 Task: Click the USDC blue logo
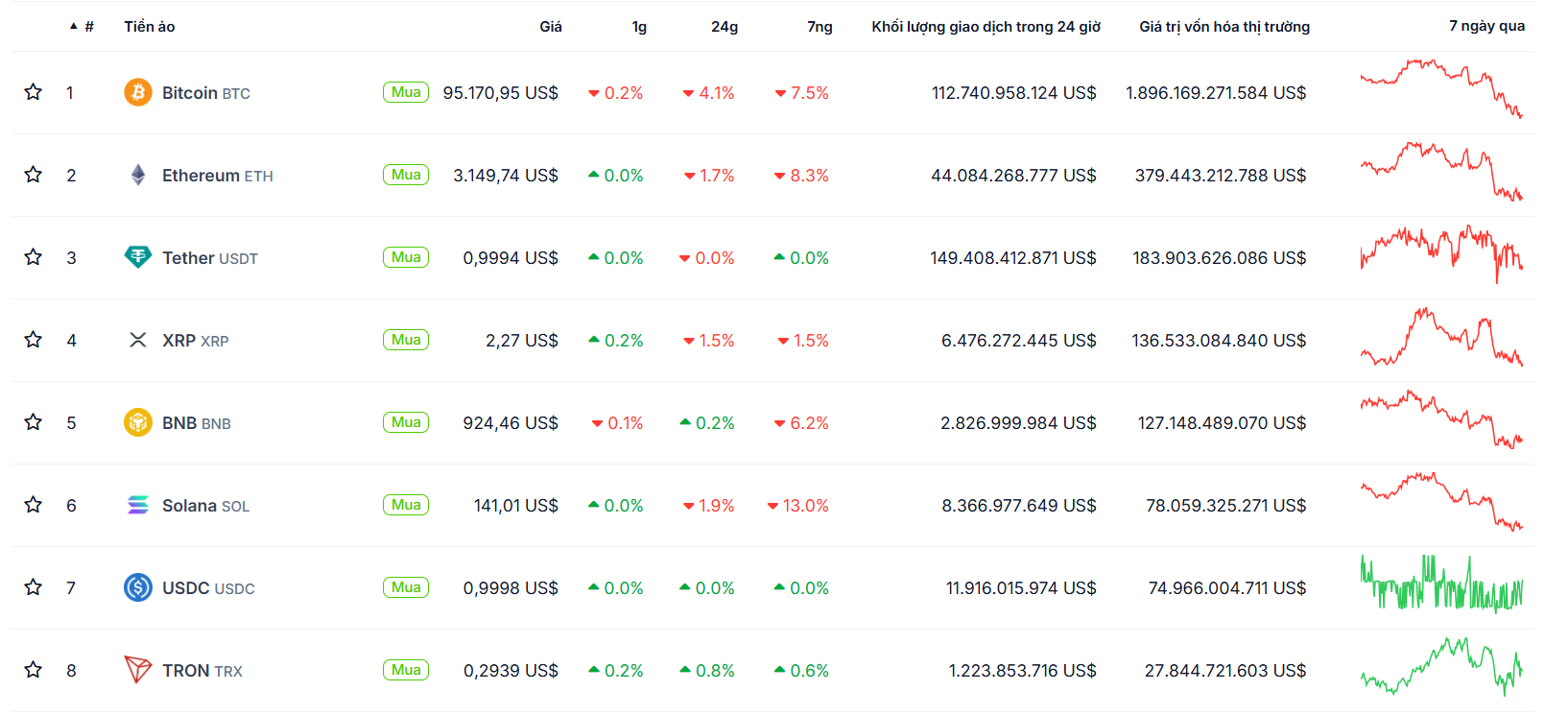tap(138, 587)
